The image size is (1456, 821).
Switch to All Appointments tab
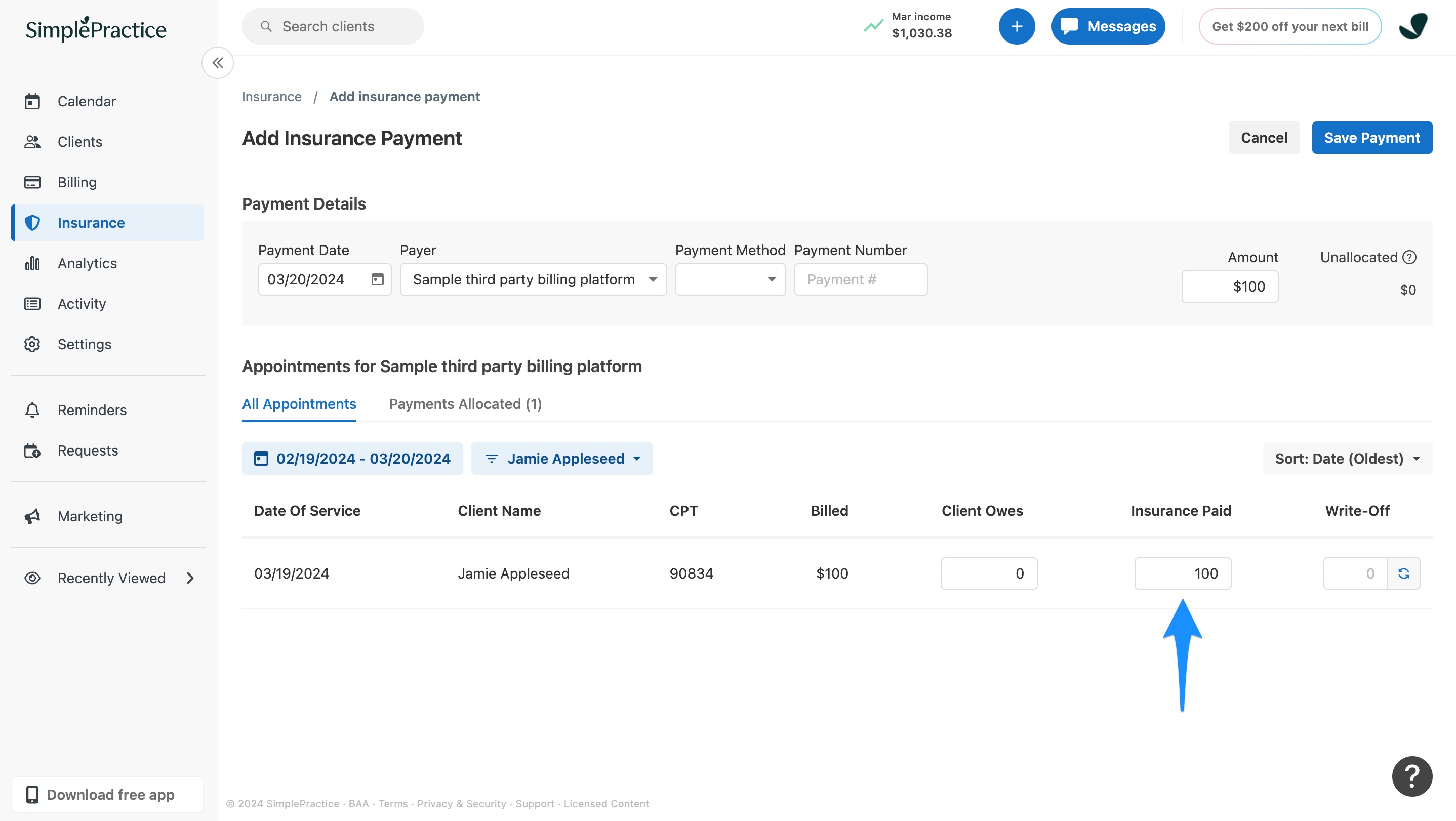(299, 404)
